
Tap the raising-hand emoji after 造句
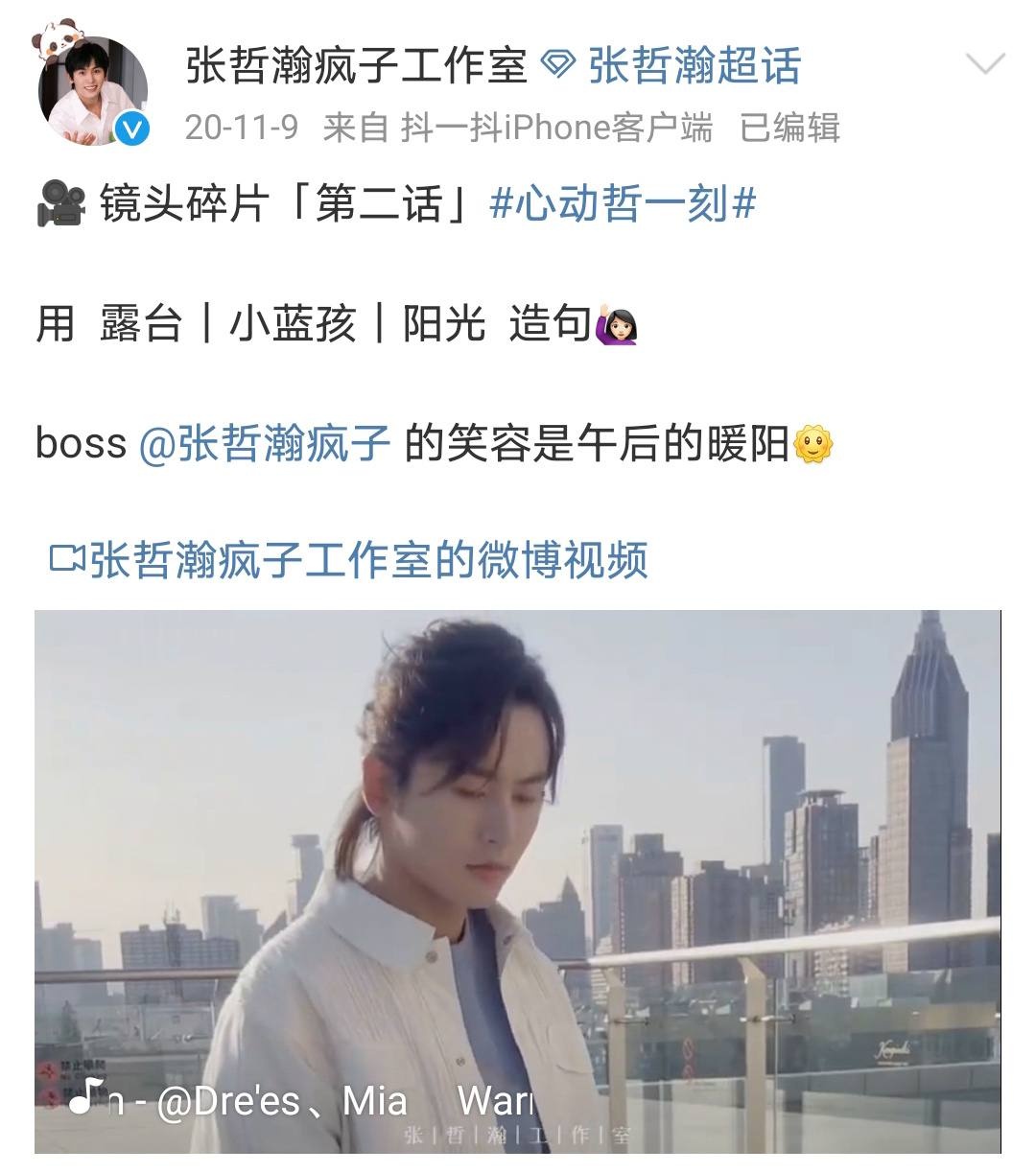tap(618, 325)
